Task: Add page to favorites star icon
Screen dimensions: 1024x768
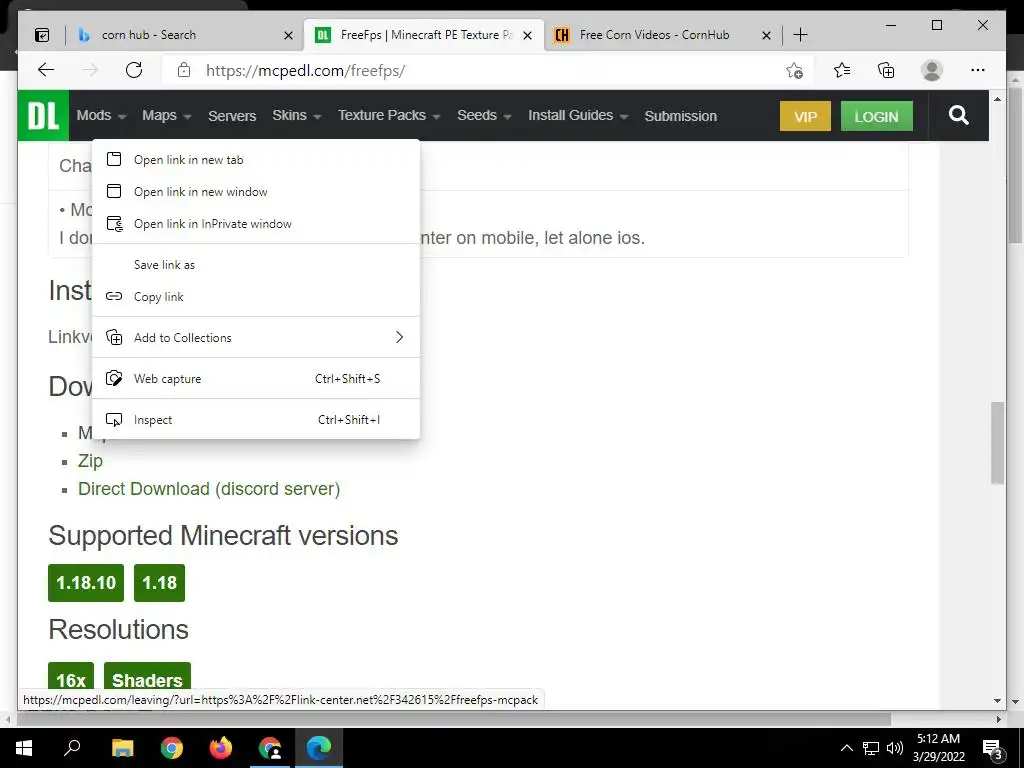Action: pos(794,70)
